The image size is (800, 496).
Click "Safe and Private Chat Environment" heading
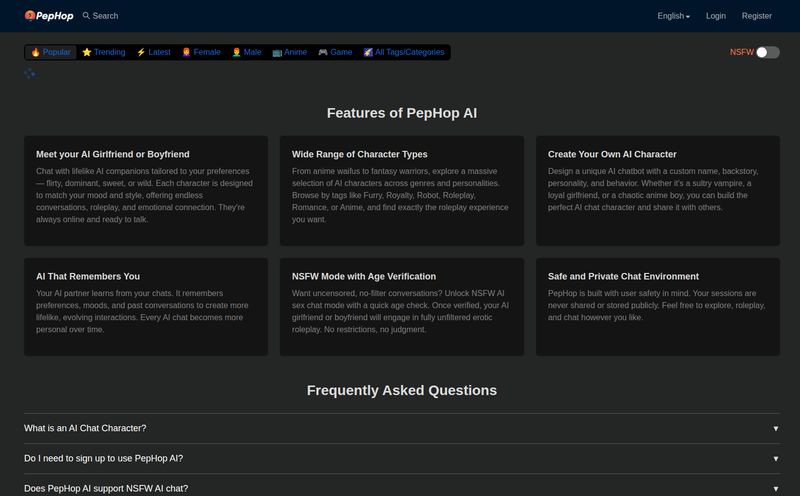(x=623, y=276)
